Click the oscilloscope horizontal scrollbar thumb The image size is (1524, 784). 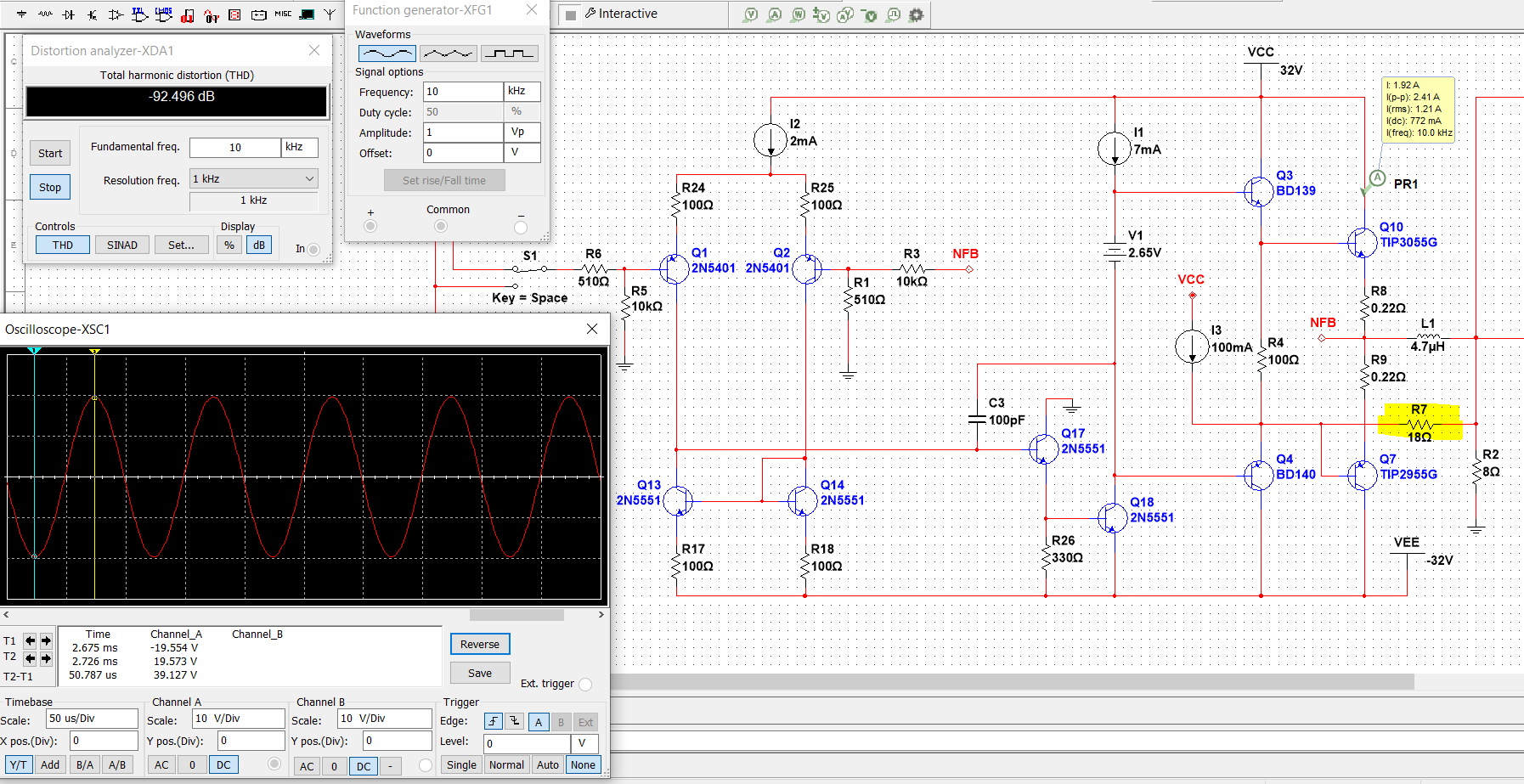(x=516, y=614)
